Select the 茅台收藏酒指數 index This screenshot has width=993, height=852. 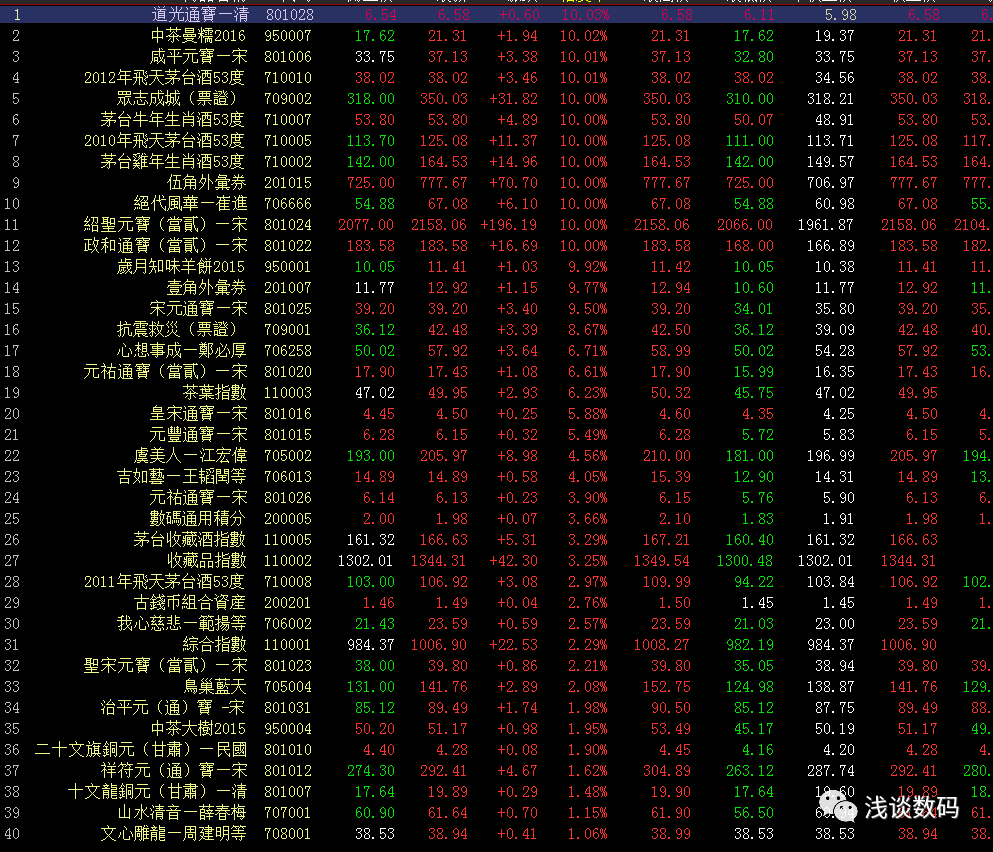(x=189, y=540)
